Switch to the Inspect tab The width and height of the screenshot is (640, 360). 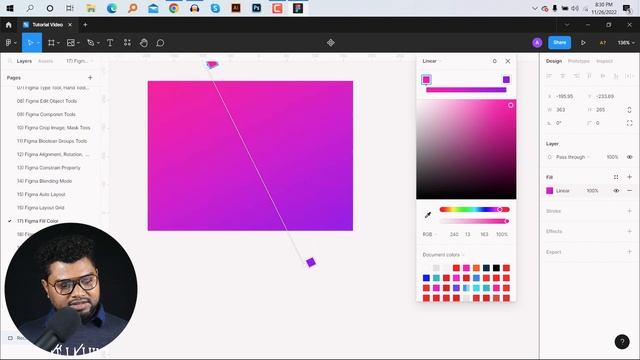click(x=604, y=61)
